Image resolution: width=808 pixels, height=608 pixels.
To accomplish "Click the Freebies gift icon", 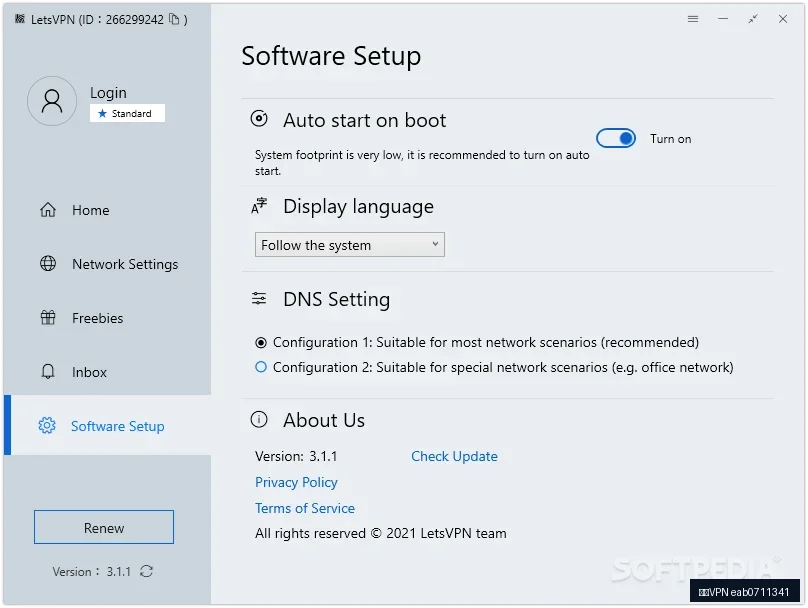I will click(48, 318).
